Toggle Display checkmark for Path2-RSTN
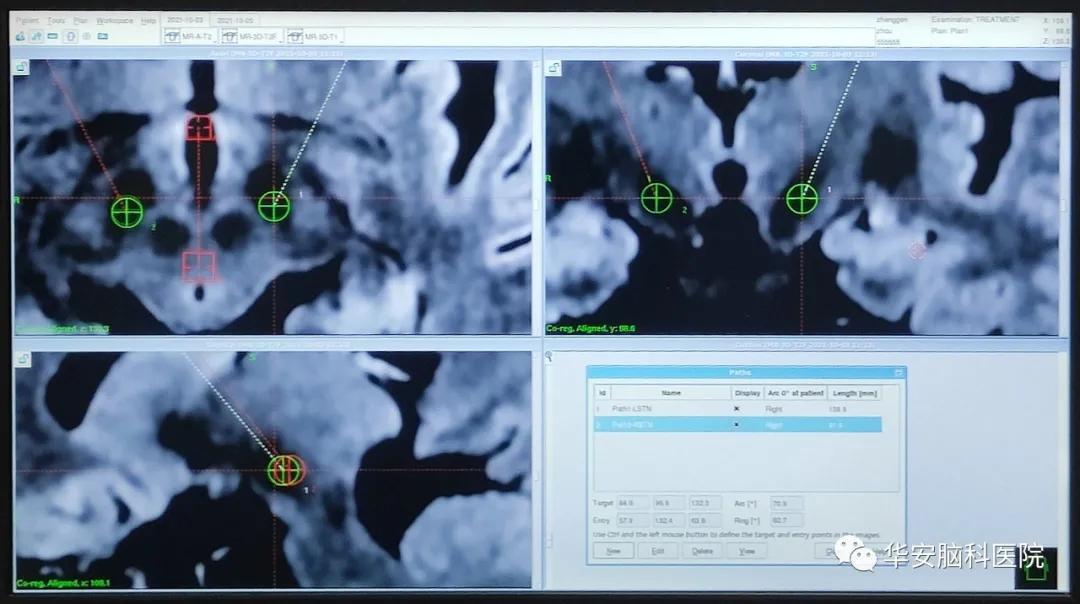The image size is (1080, 604). pos(736,425)
